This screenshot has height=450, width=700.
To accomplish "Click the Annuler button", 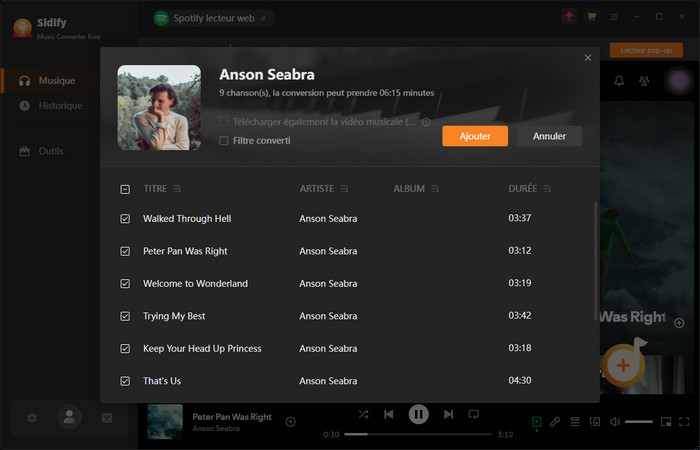I will [x=549, y=136].
